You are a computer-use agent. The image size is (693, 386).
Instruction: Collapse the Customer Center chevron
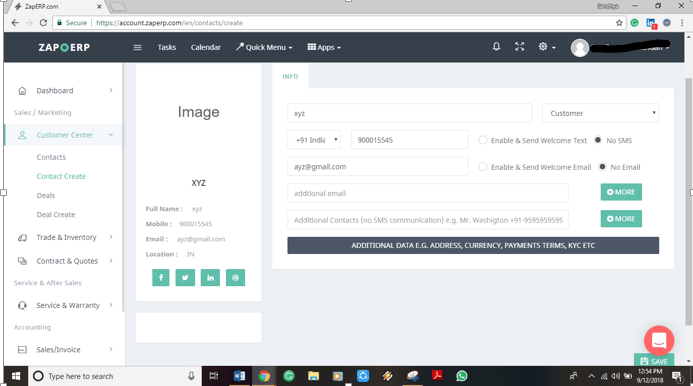(x=111, y=135)
